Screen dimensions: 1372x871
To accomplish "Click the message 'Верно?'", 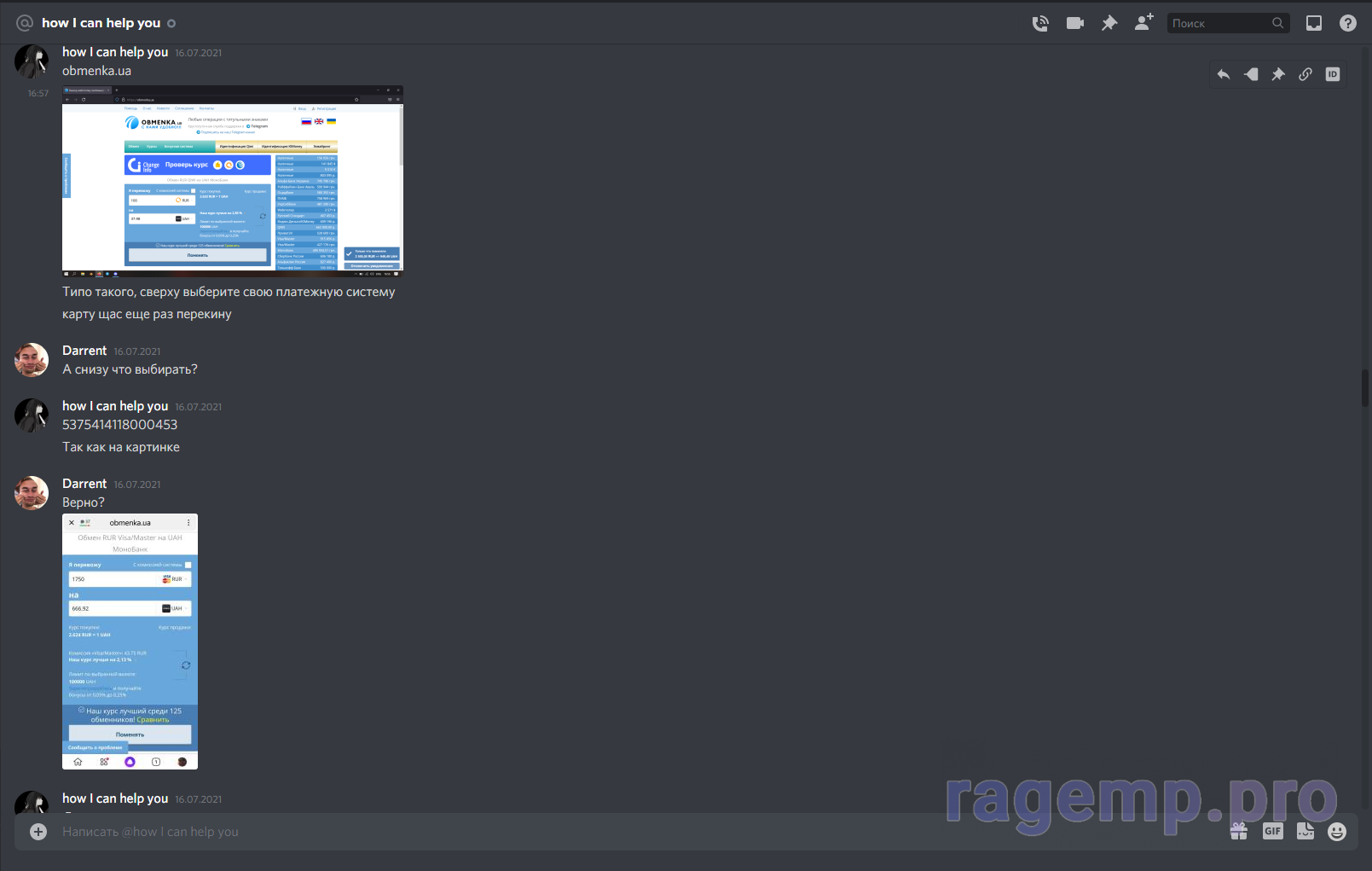I will coord(84,502).
